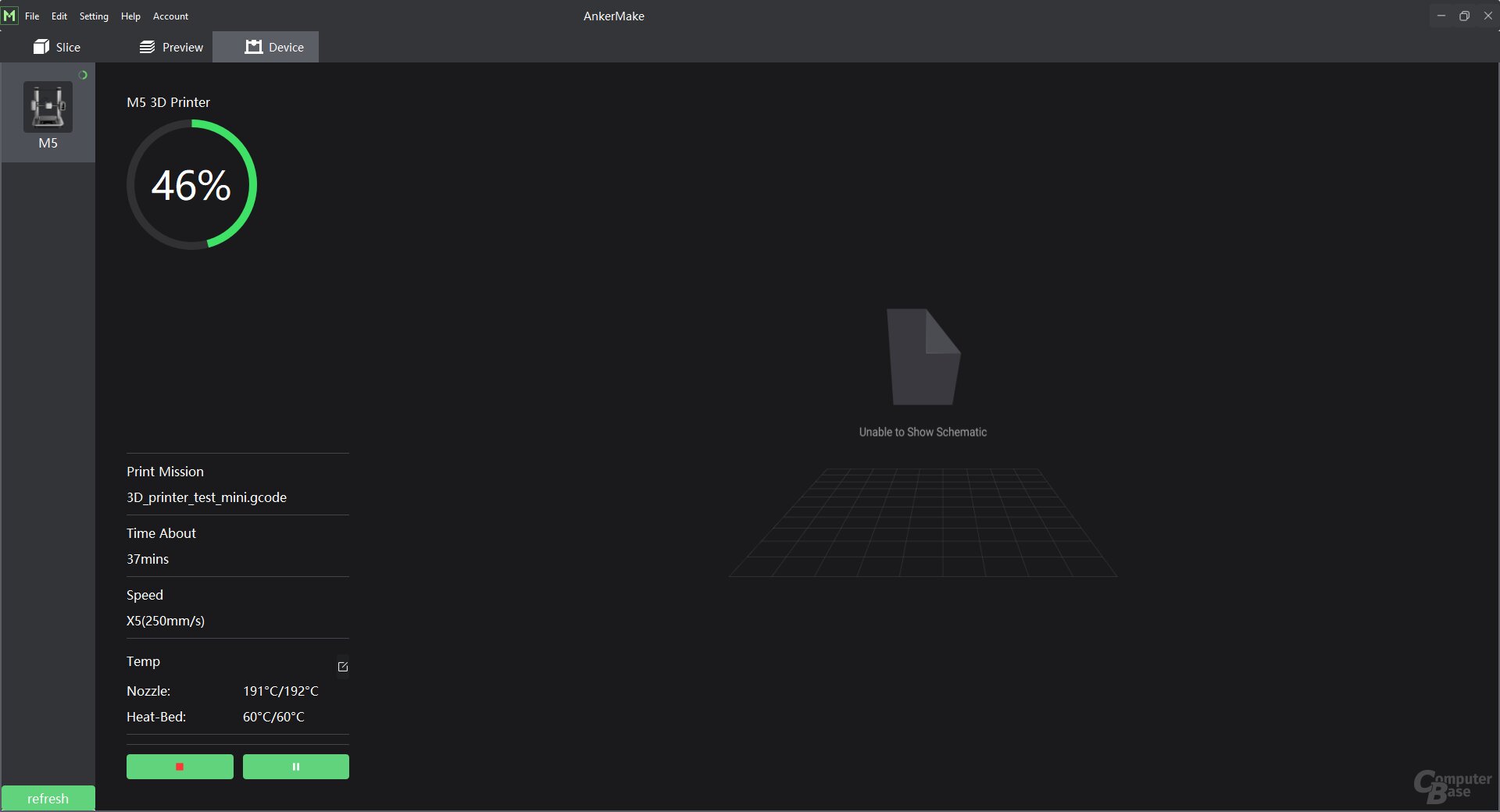
Task: Click the 3D_printer_test_mini.gcode file name
Action: (x=206, y=497)
